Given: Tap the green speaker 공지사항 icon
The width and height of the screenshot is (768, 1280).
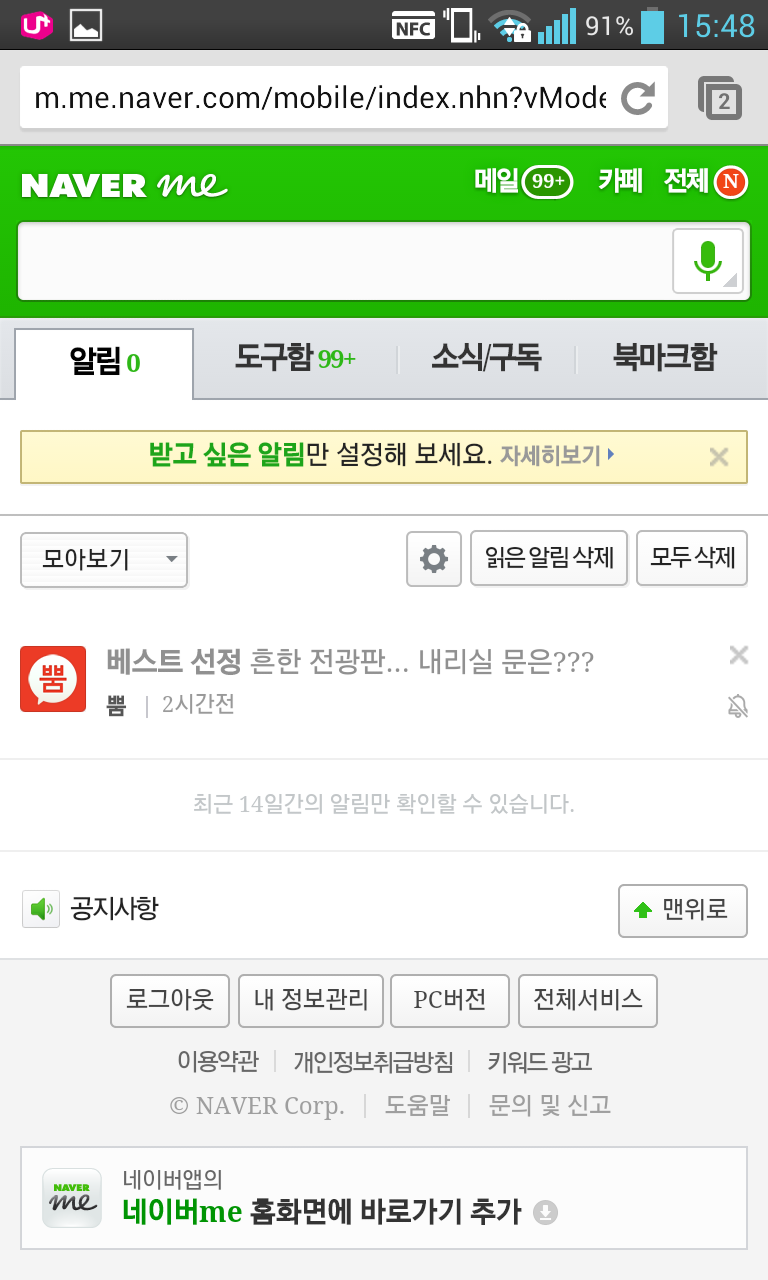Looking at the screenshot, I should [41, 909].
